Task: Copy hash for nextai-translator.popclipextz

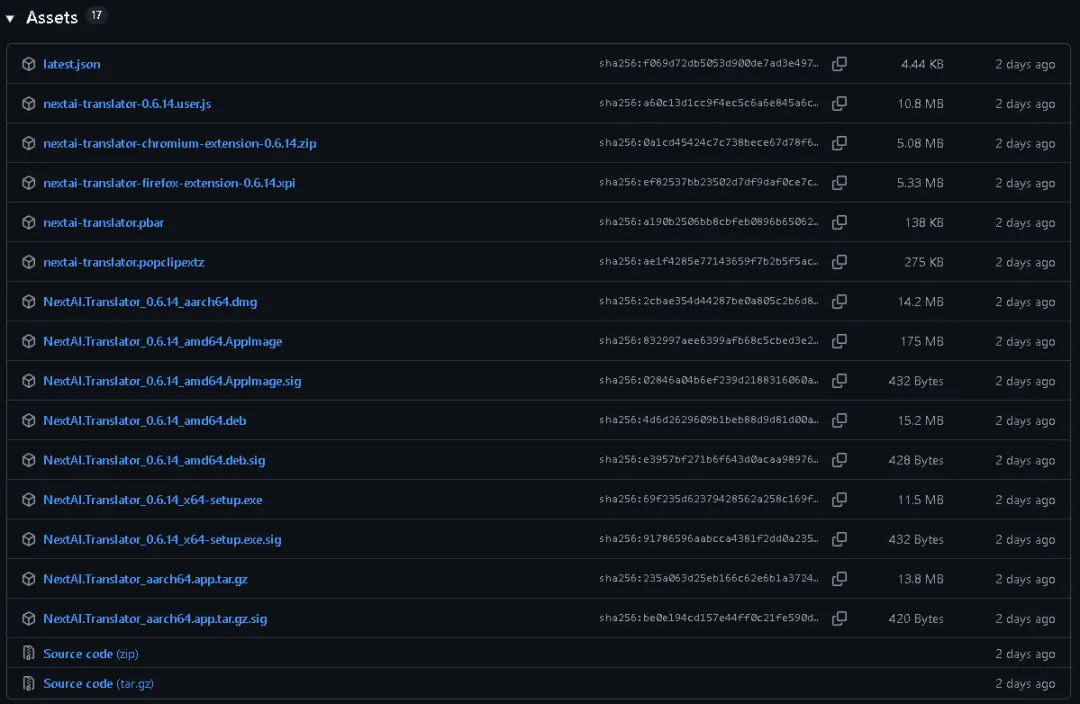Action: [x=839, y=262]
